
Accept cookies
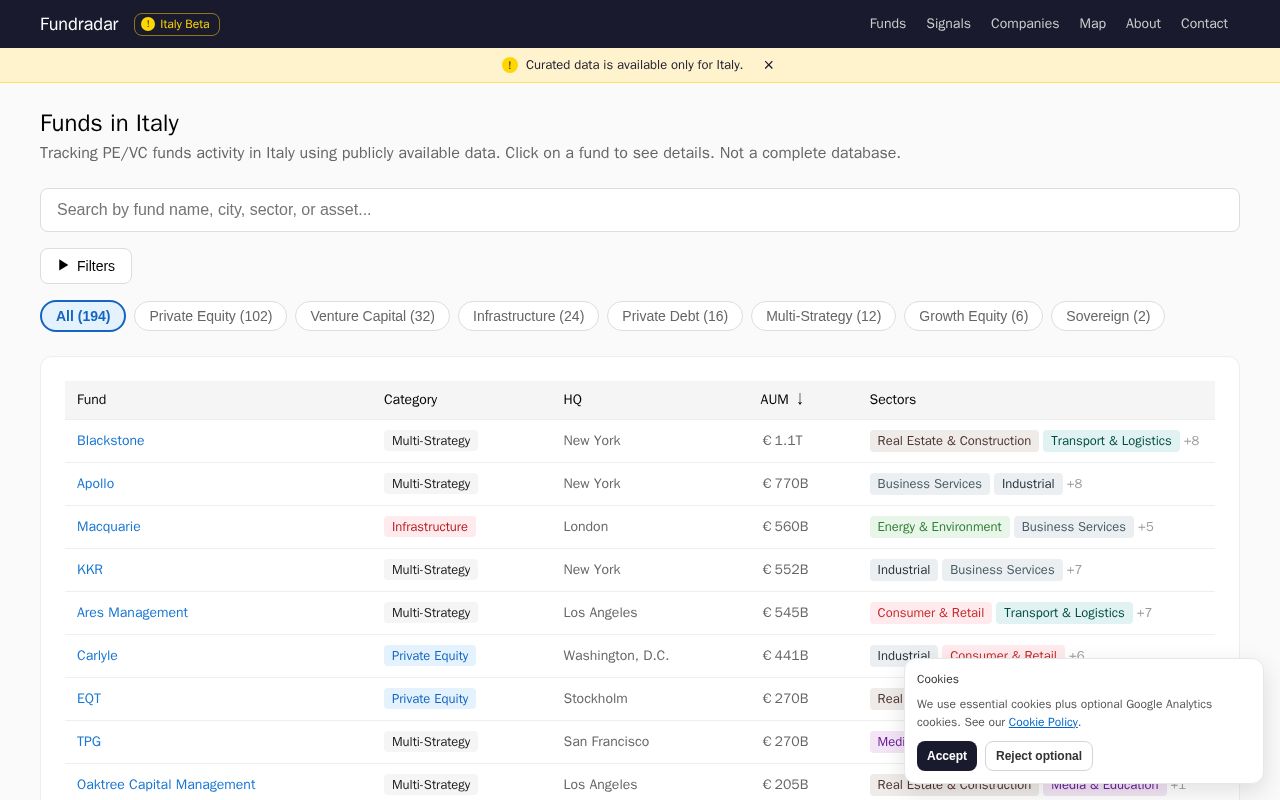coord(946,756)
